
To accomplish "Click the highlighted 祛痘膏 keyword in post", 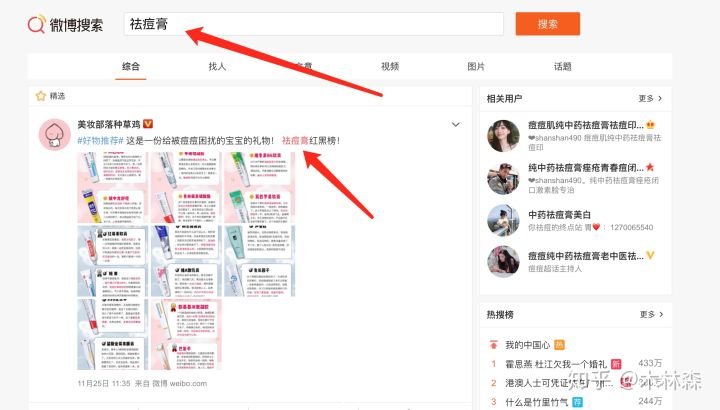I will coord(295,140).
